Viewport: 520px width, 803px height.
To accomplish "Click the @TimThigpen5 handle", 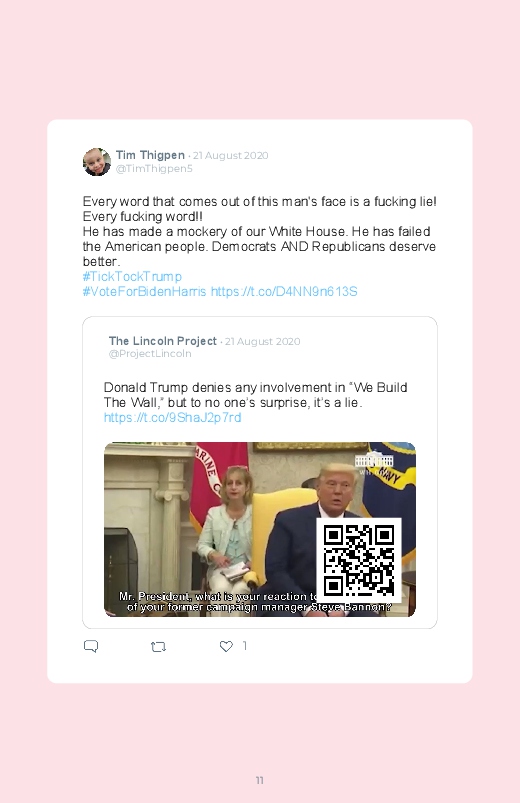I will tap(154, 168).
